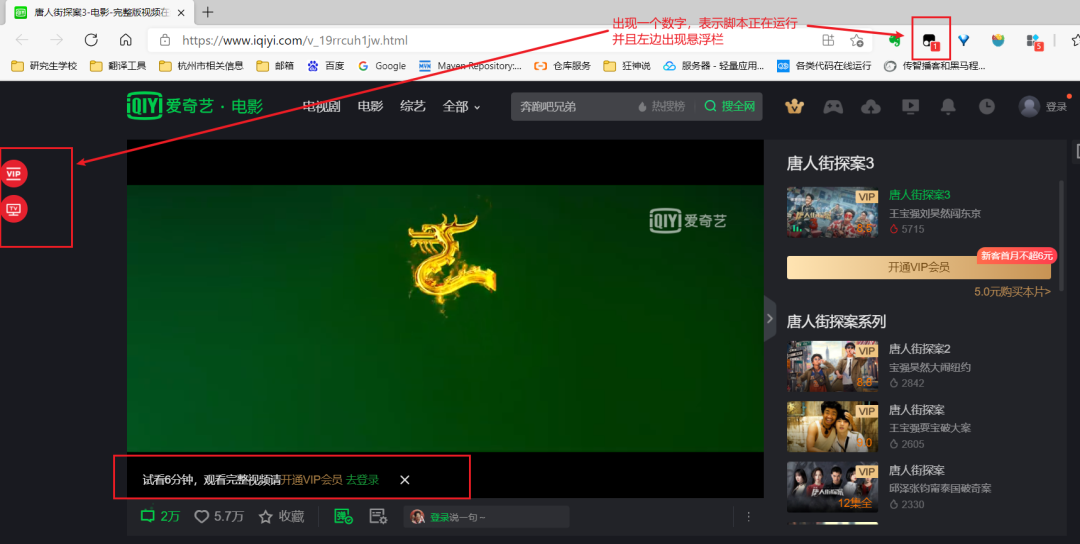Expand the 全部 navigation dropdown

(461, 107)
